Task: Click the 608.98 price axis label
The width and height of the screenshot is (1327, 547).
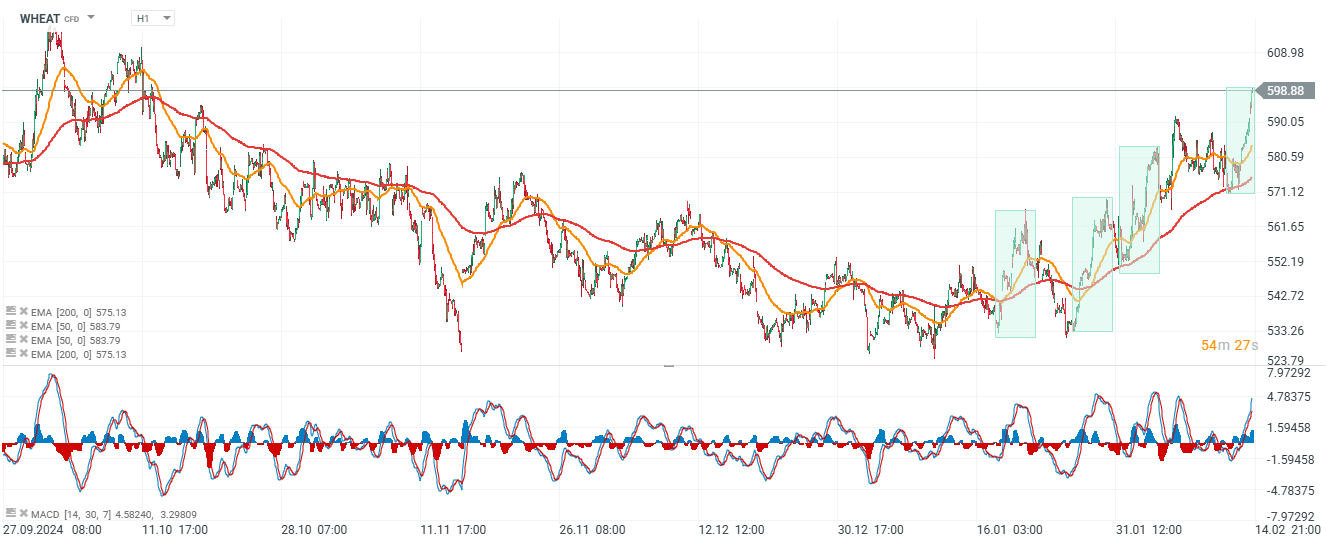Action: tap(1285, 53)
